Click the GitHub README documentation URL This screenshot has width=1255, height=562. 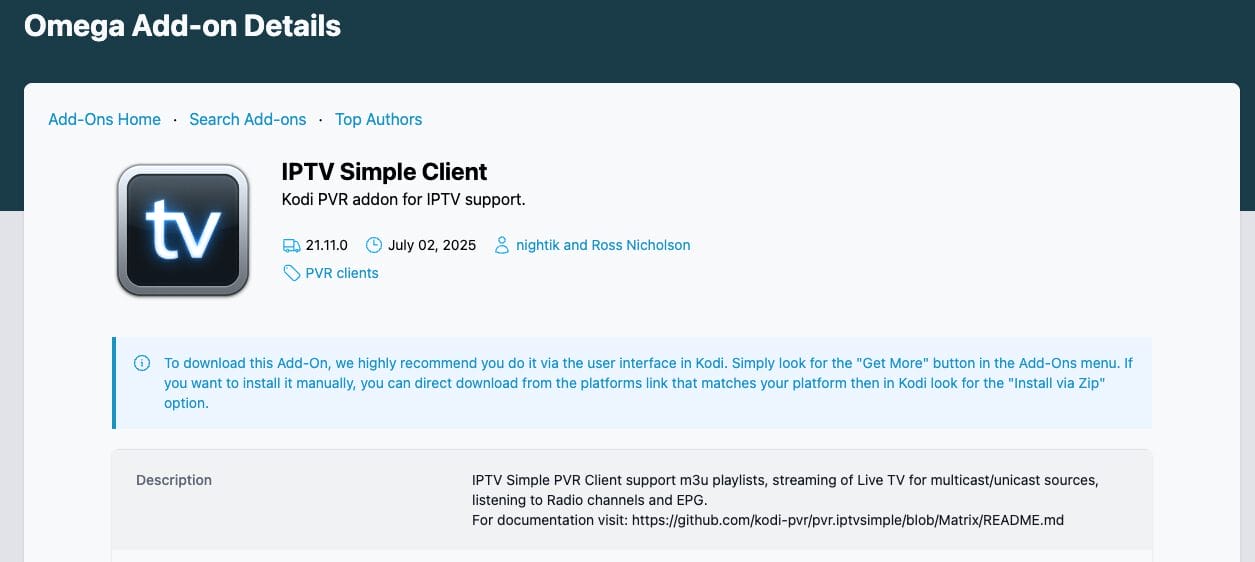(848, 520)
